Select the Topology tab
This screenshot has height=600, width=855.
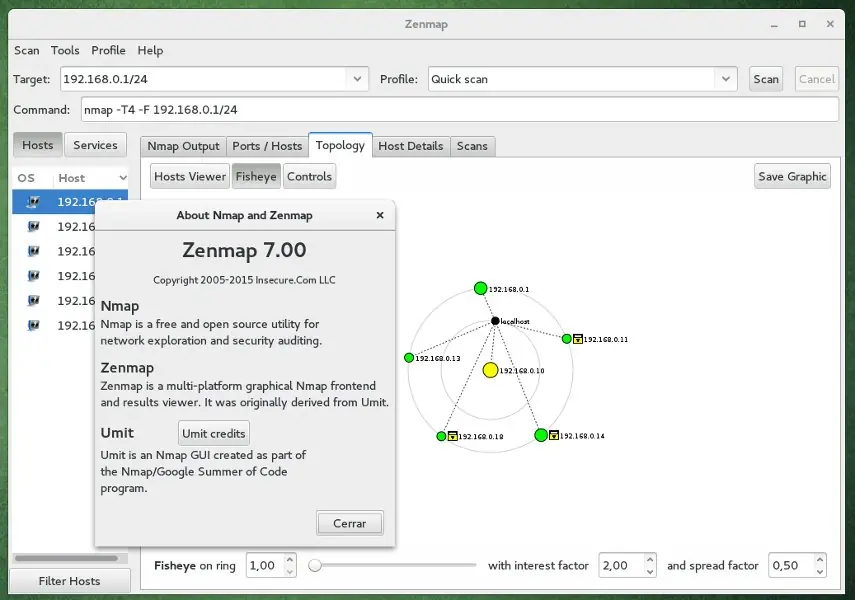coord(340,145)
